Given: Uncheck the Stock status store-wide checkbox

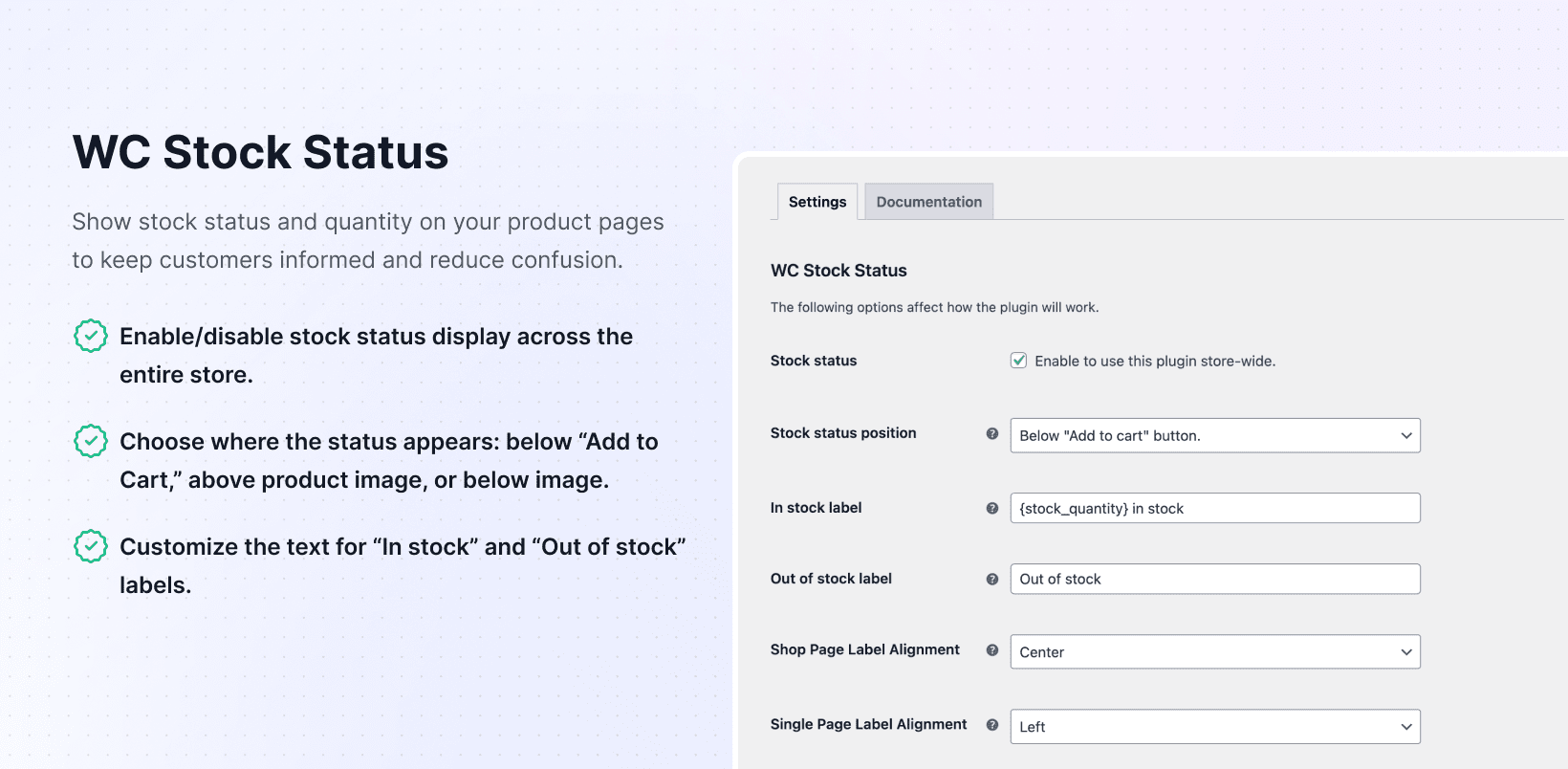Looking at the screenshot, I should point(1019,361).
